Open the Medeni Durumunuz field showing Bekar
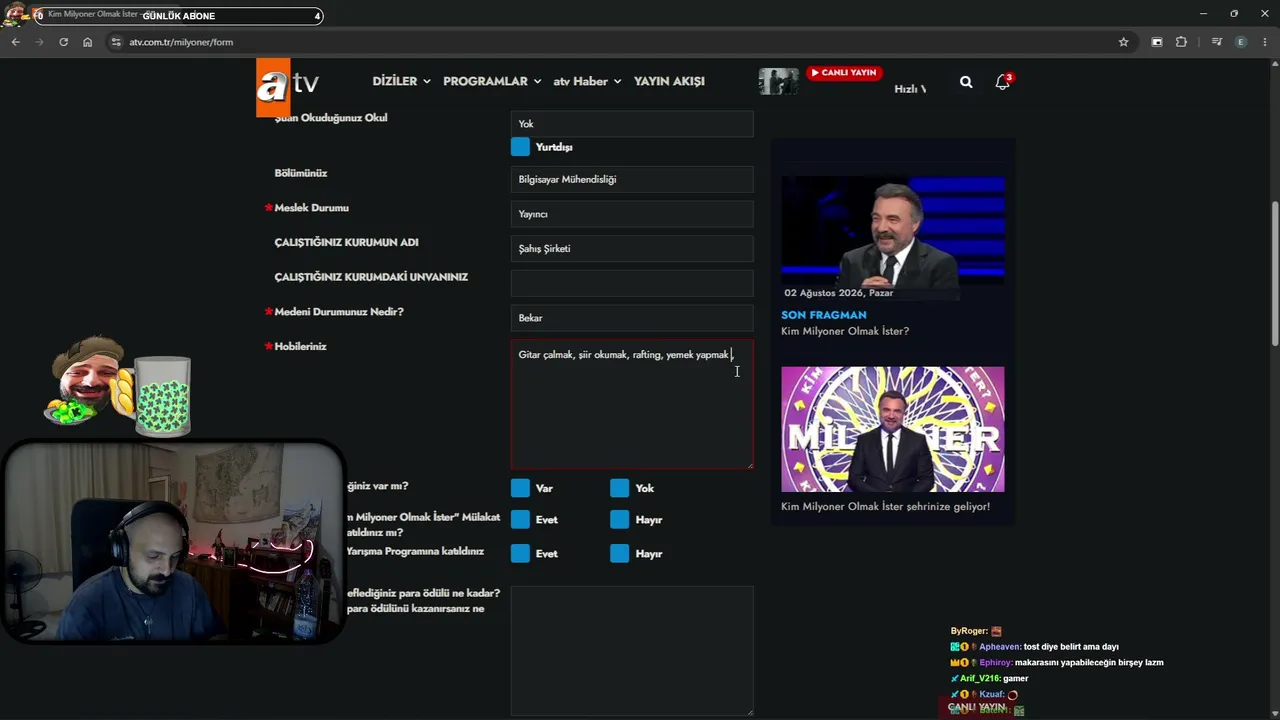The width and height of the screenshot is (1280, 720). point(632,318)
